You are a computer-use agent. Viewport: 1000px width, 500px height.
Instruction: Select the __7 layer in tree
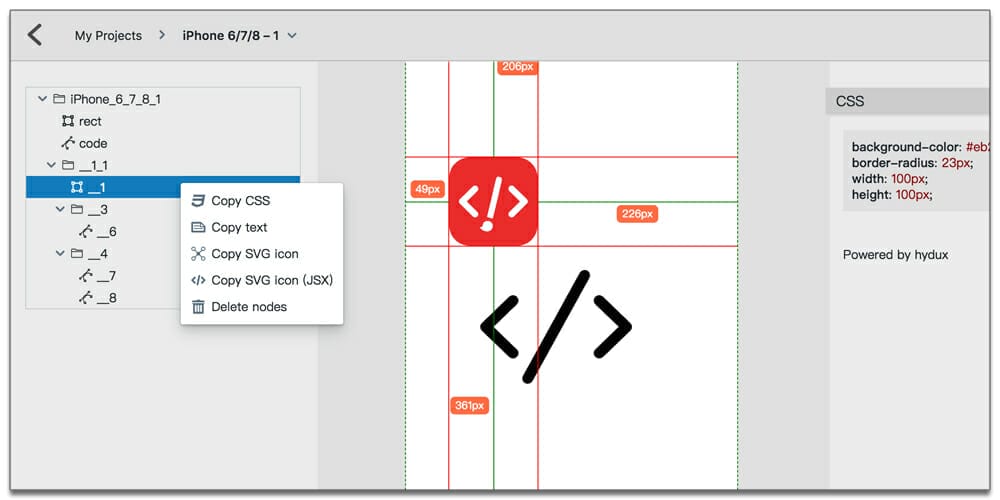(x=106, y=276)
